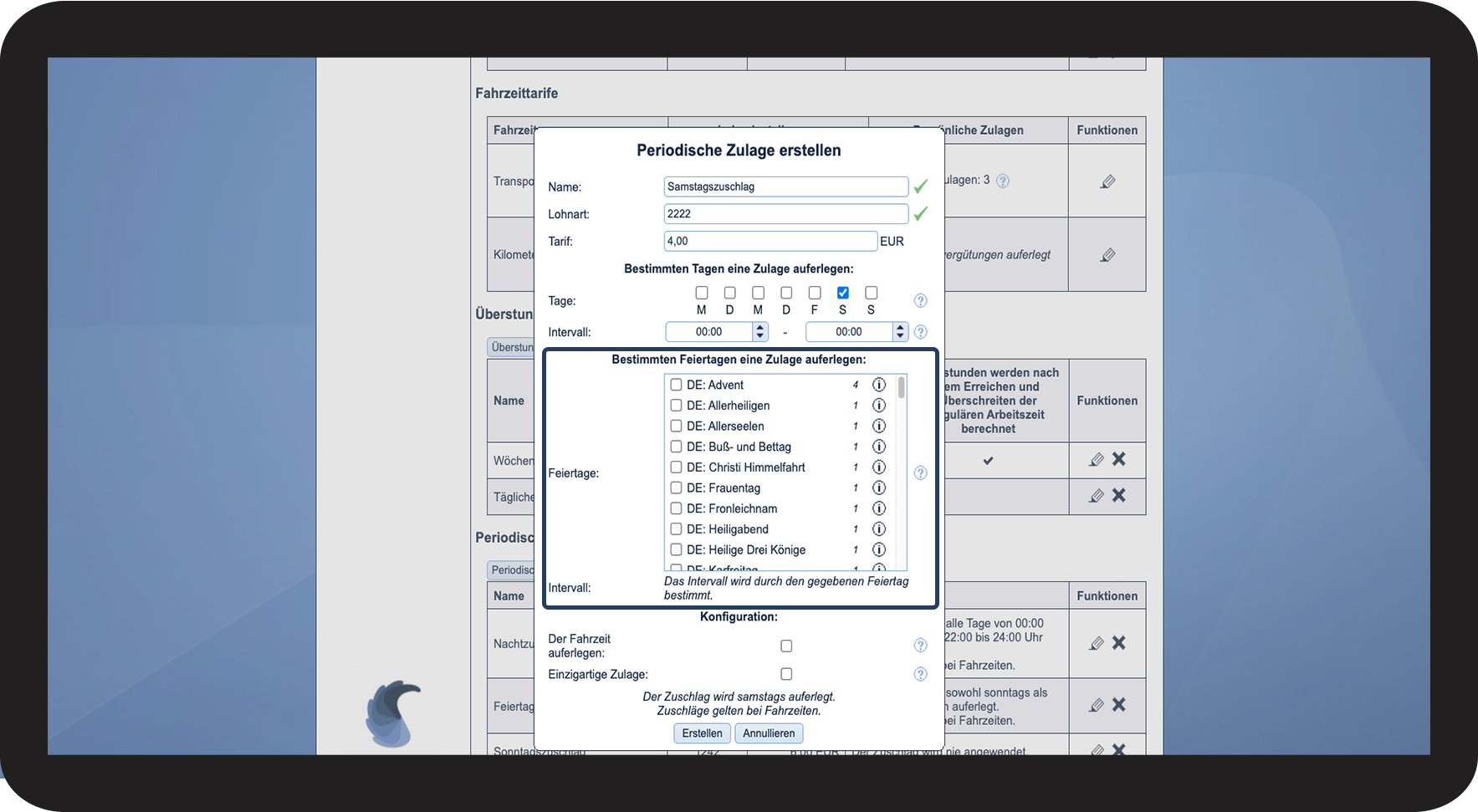Delete the Feiertag allowance row with X icon
Viewport: 1478px width, 812px height.
[x=1119, y=704]
